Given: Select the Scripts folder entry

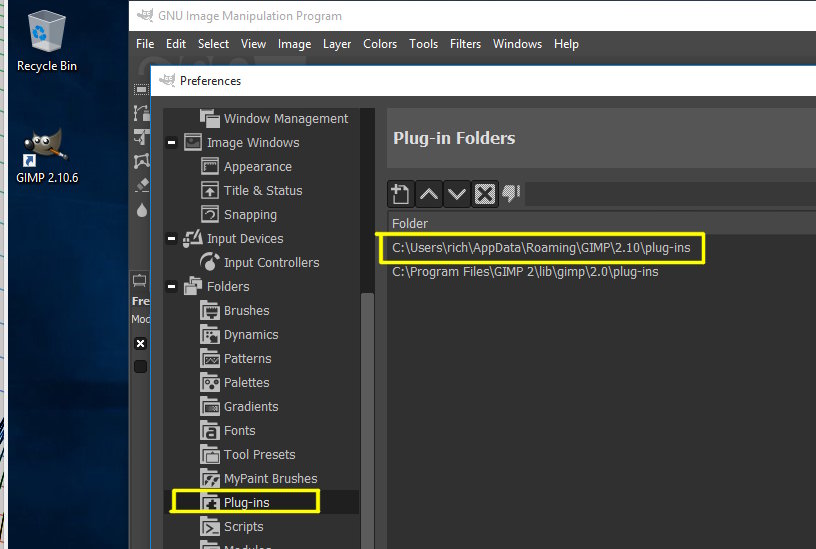Looking at the screenshot, I should click(x=244, y=527).
